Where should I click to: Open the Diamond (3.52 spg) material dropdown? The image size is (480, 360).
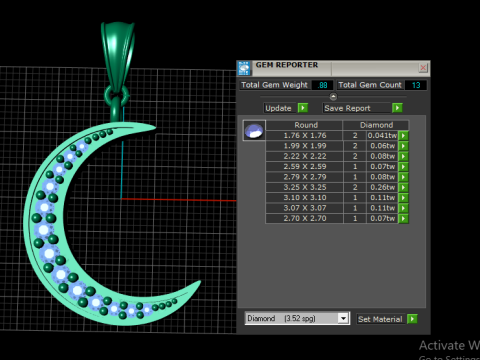343,318
